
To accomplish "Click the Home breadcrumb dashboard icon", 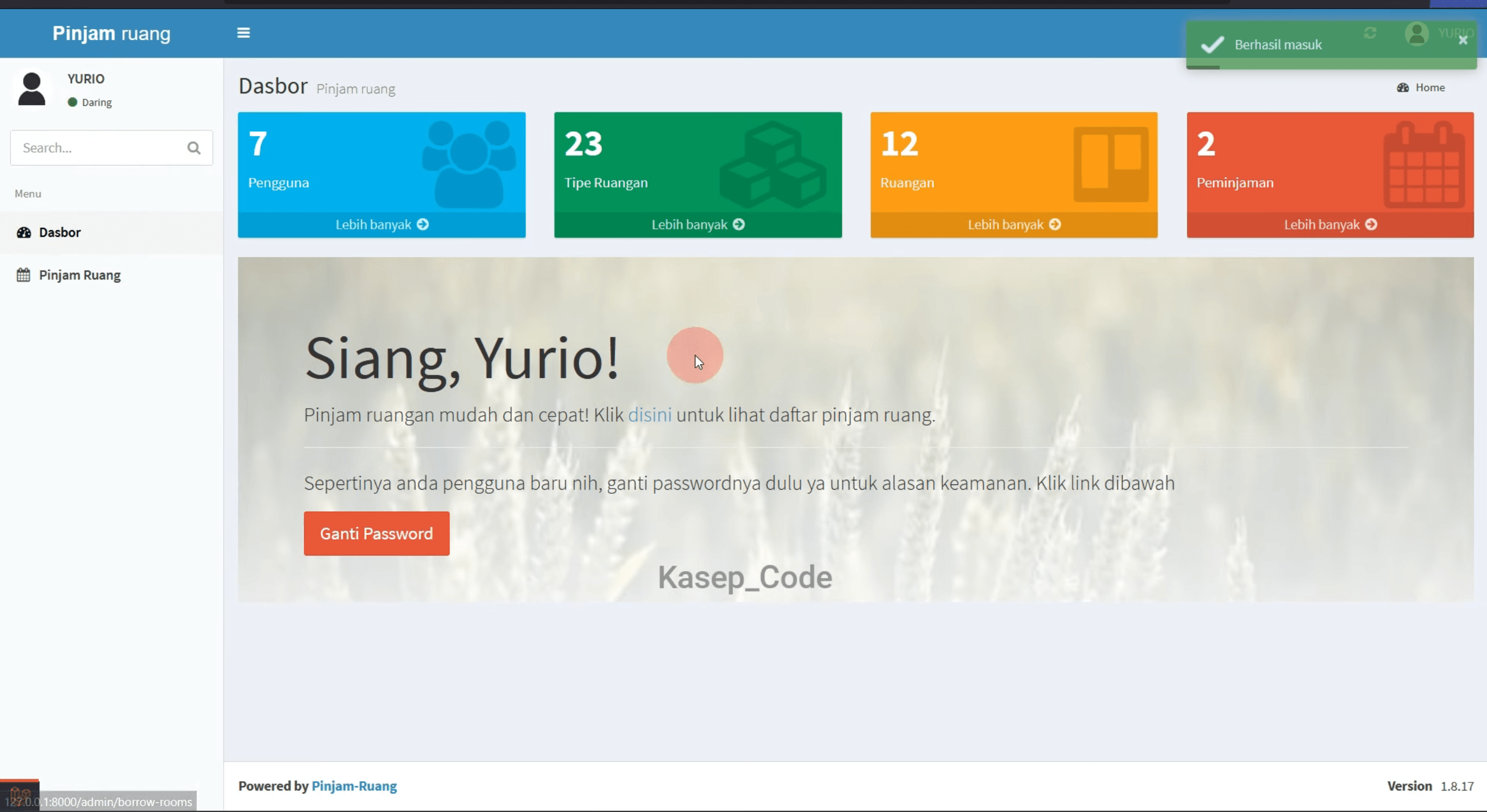I will [x=1403, y=88].
